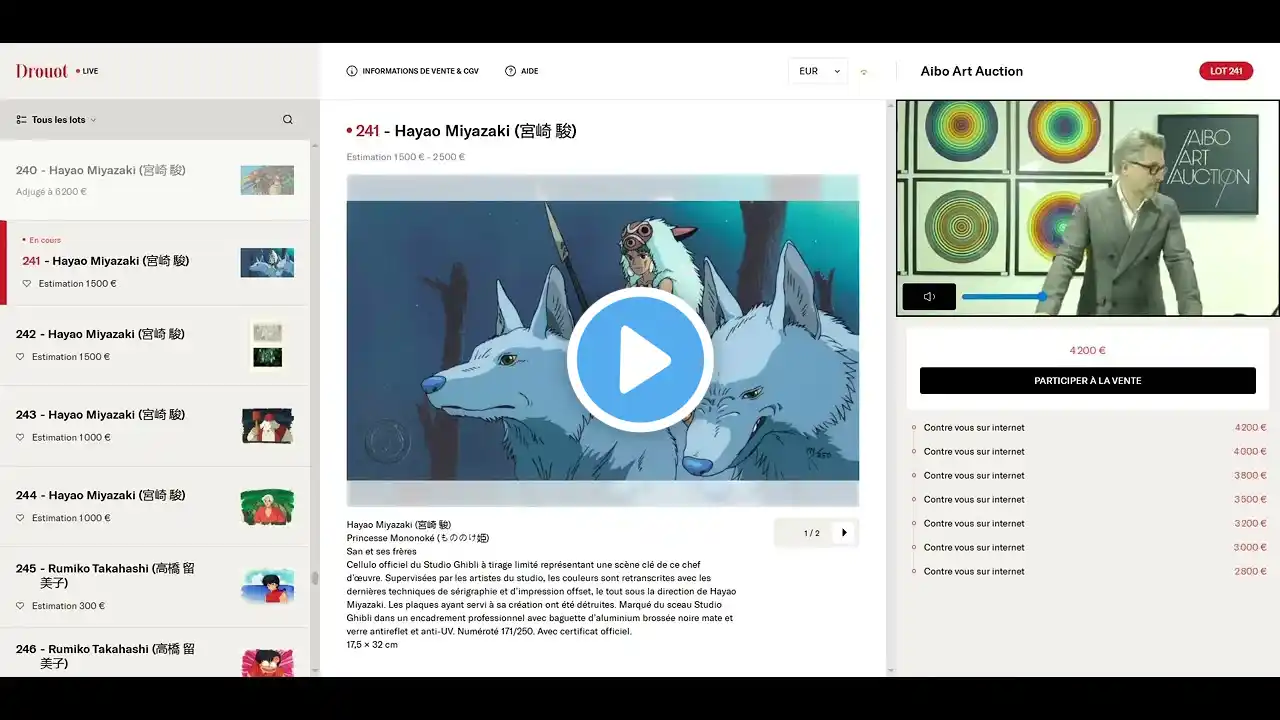This screenshot has height=720, width=1280.
Task: Open lot 245 Rumiko Takahashi title
Action: point(105,575)
